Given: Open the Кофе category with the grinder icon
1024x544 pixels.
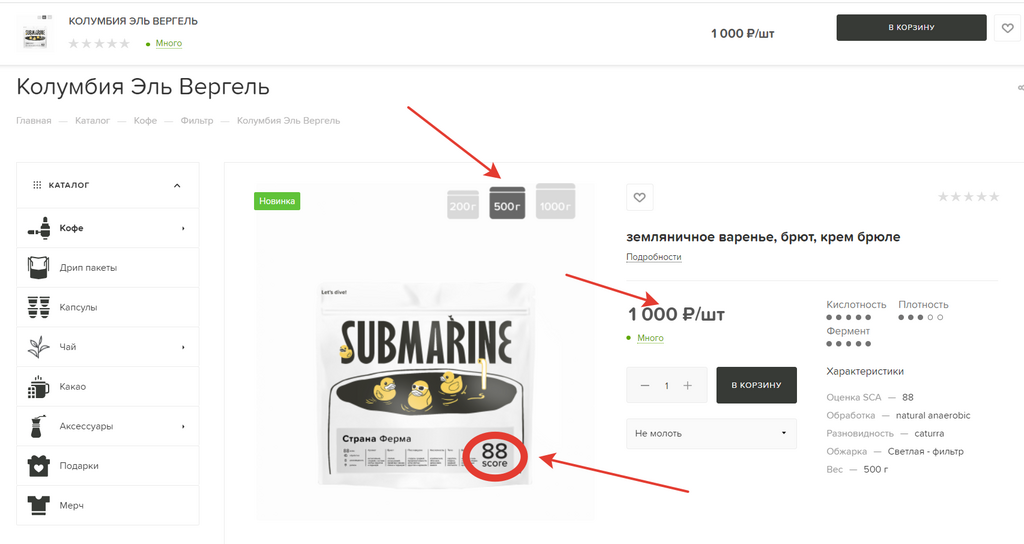Looking at the screenshot, I should (39, 228).
